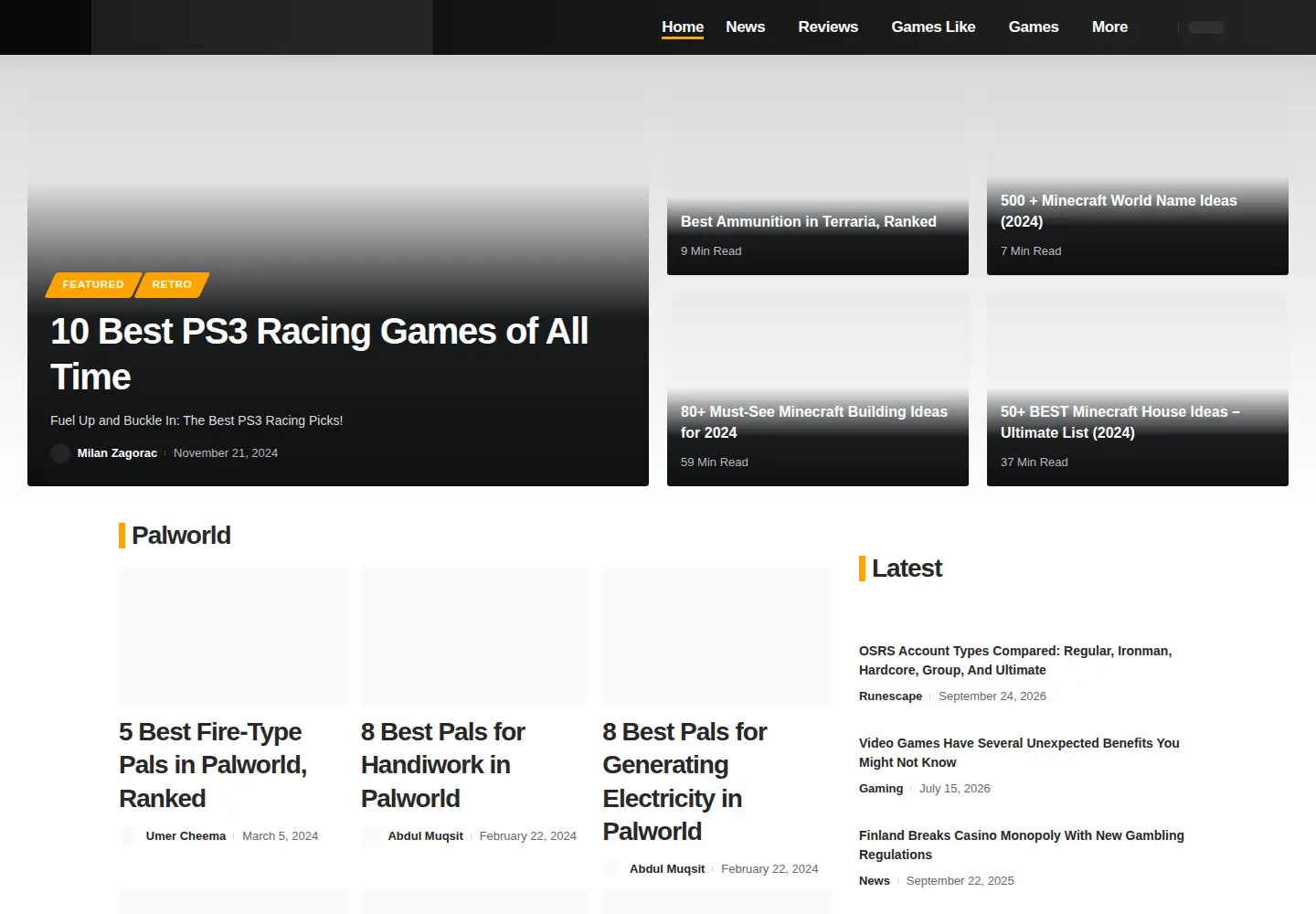Go to News in the top navigation
The width and height of the screenshot is (1316, 914).
746,27
